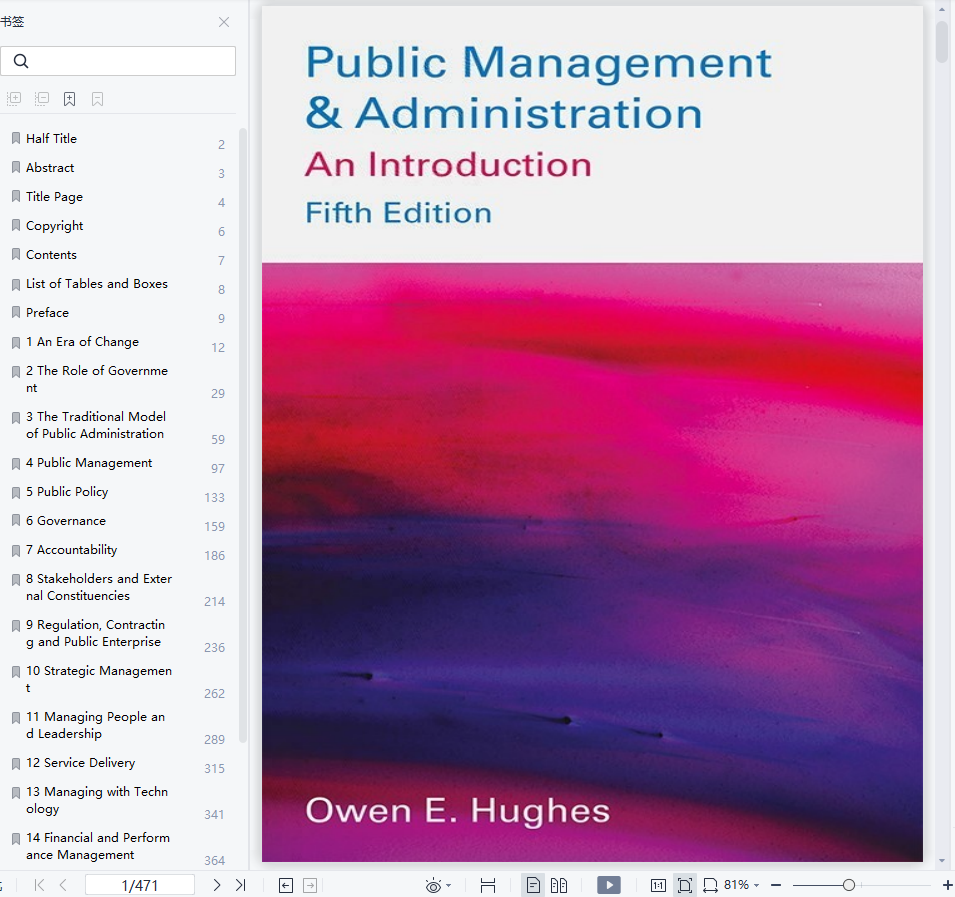
Task: Click the previous view back arrow
Action: pyautogui.click(x=286, y=885)
